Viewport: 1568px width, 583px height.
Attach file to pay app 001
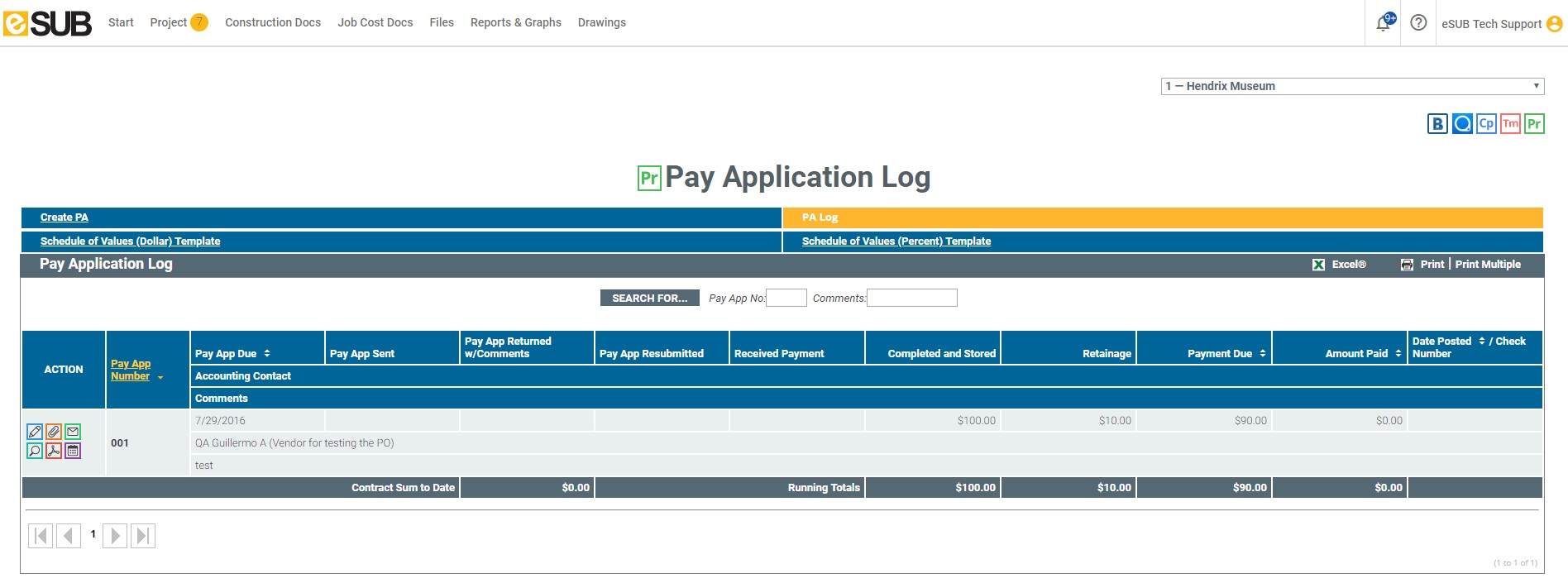pyautogui.click(x=54, y=432)
